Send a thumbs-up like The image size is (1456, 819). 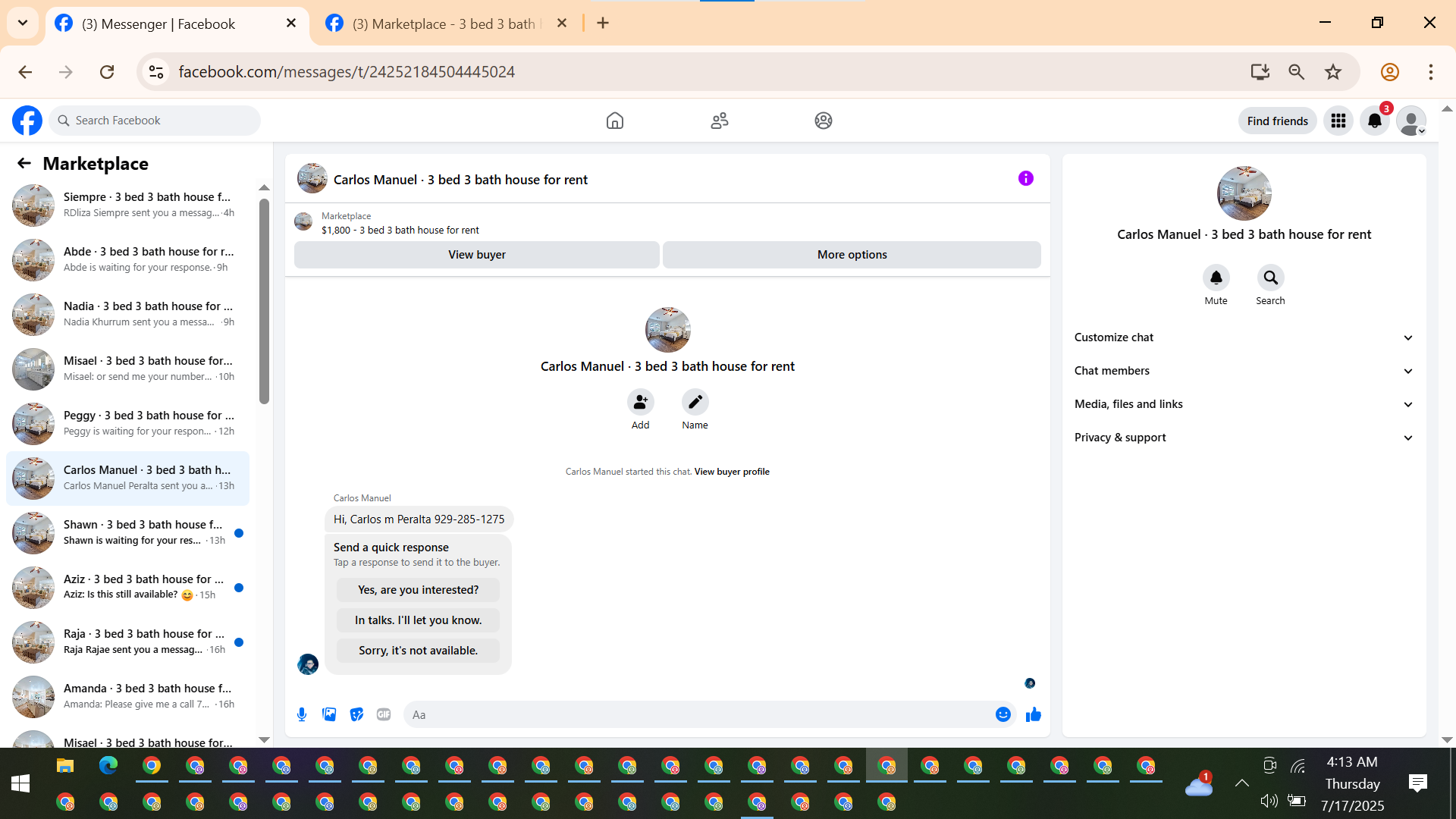click(1033, 714)
